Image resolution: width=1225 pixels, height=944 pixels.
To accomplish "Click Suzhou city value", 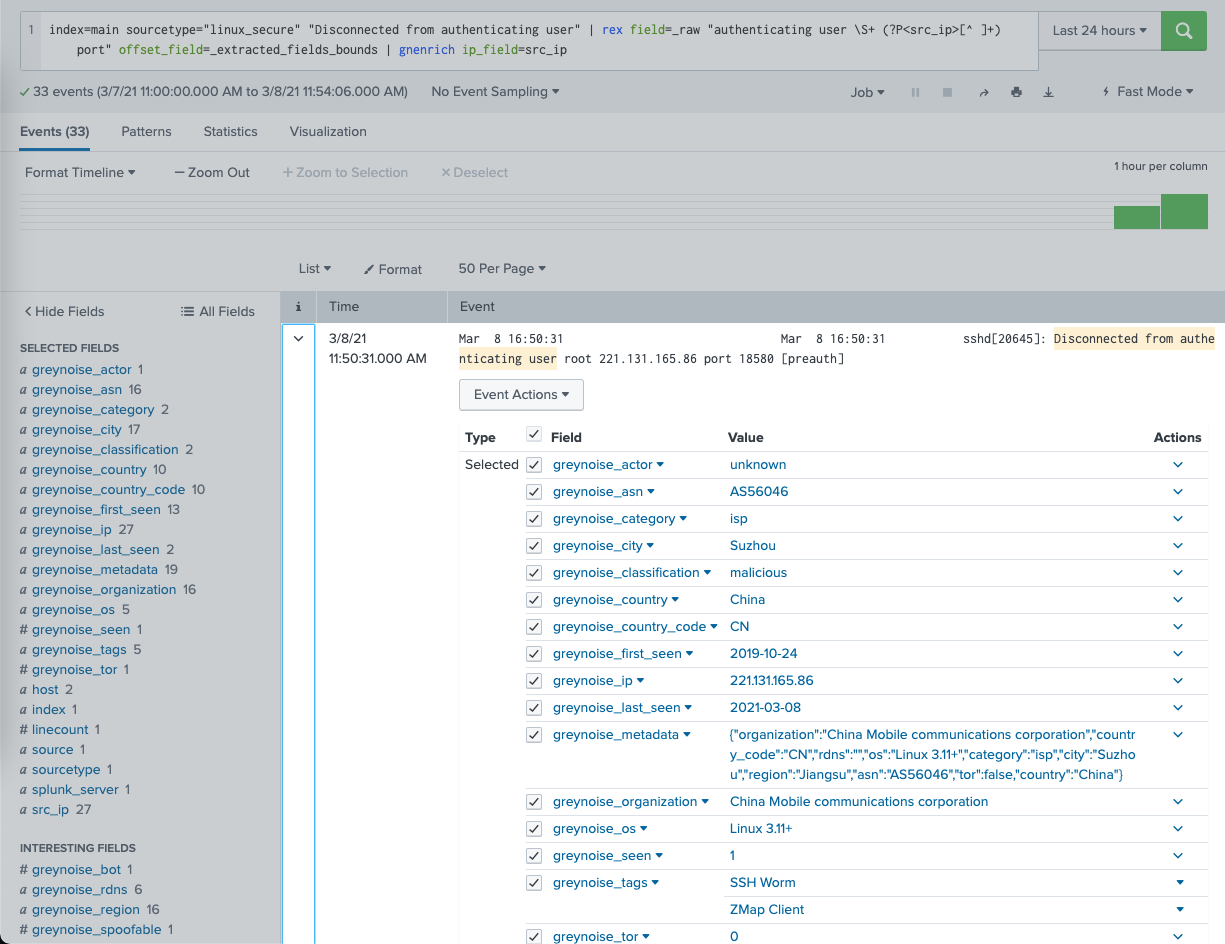I will click(x=753, y=546).
